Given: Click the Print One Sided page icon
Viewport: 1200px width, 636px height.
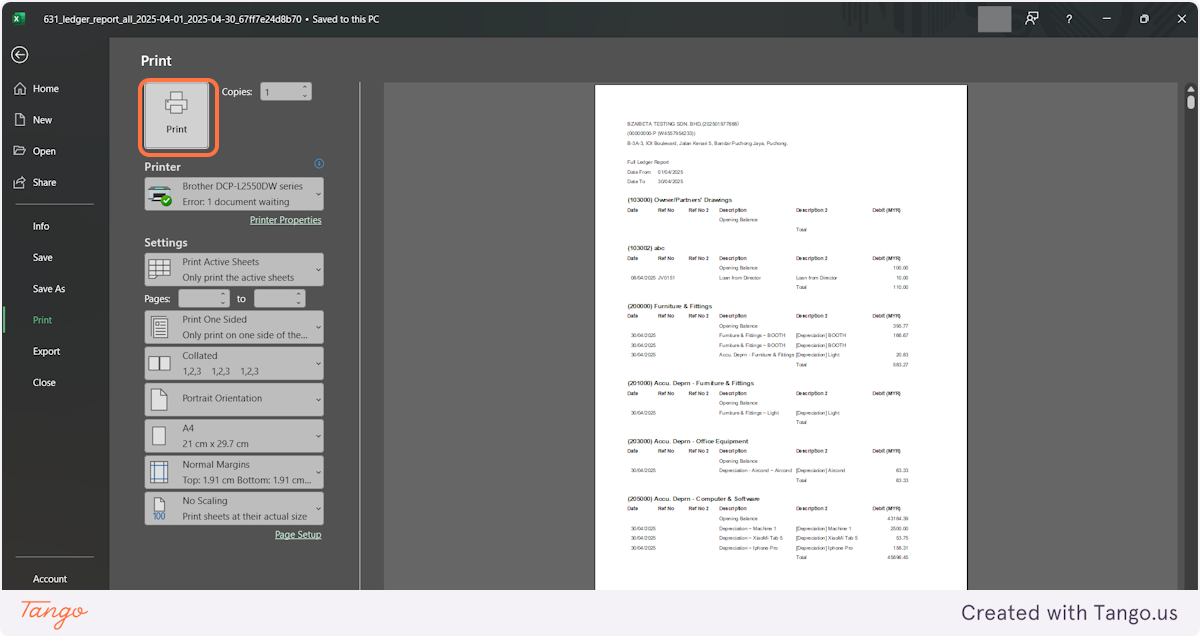Looking at the screenshot, I should [159, 327].
